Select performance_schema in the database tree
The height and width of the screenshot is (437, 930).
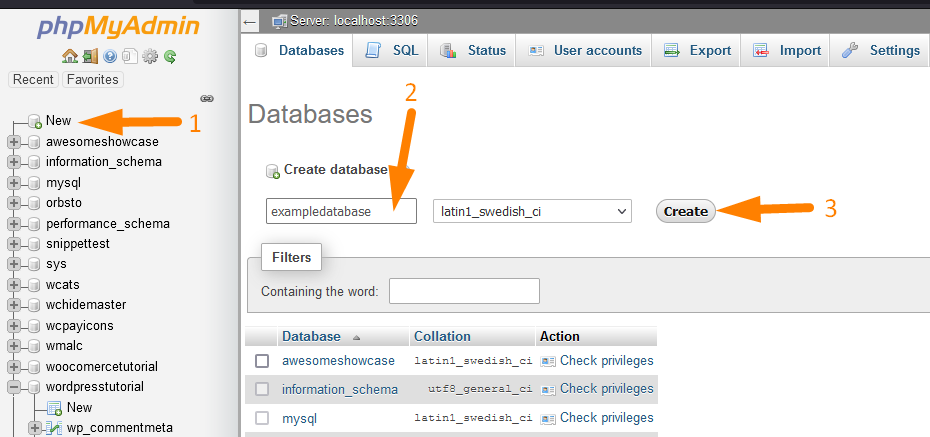(107, 224)
